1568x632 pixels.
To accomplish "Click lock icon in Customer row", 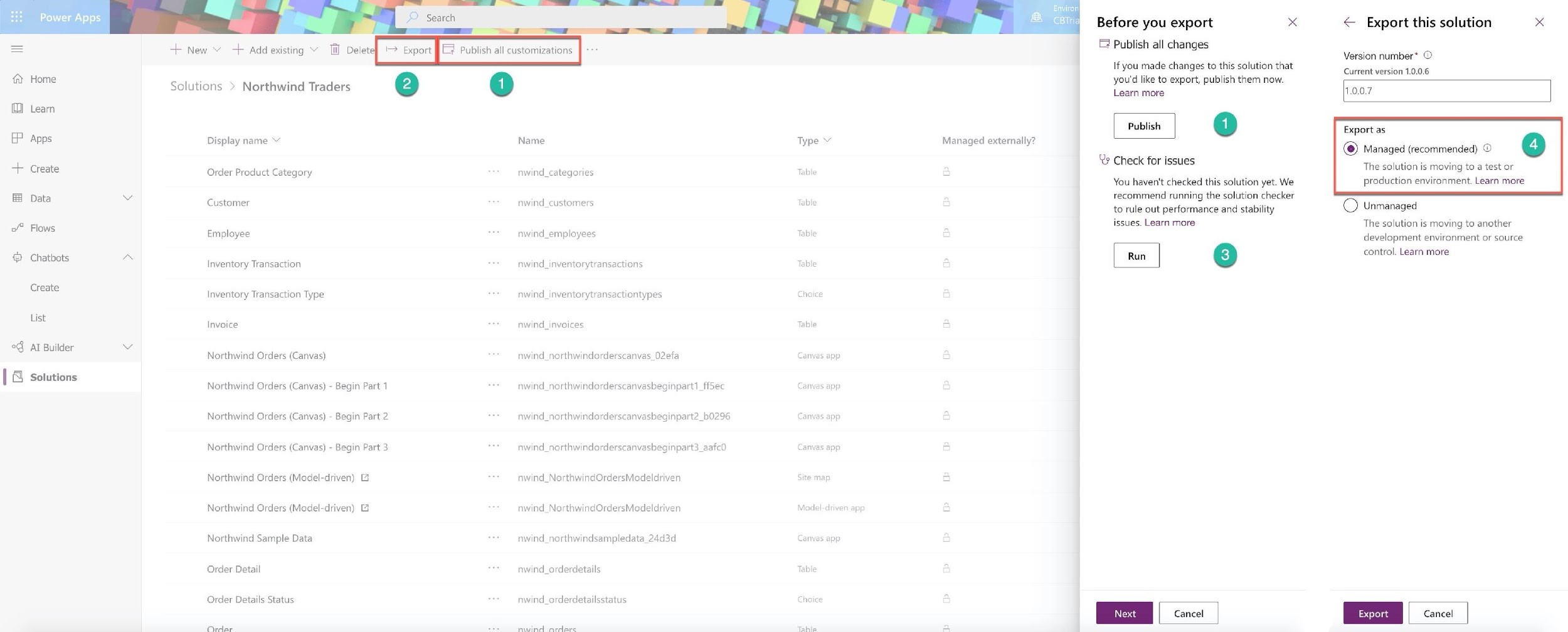I will 946,201.
